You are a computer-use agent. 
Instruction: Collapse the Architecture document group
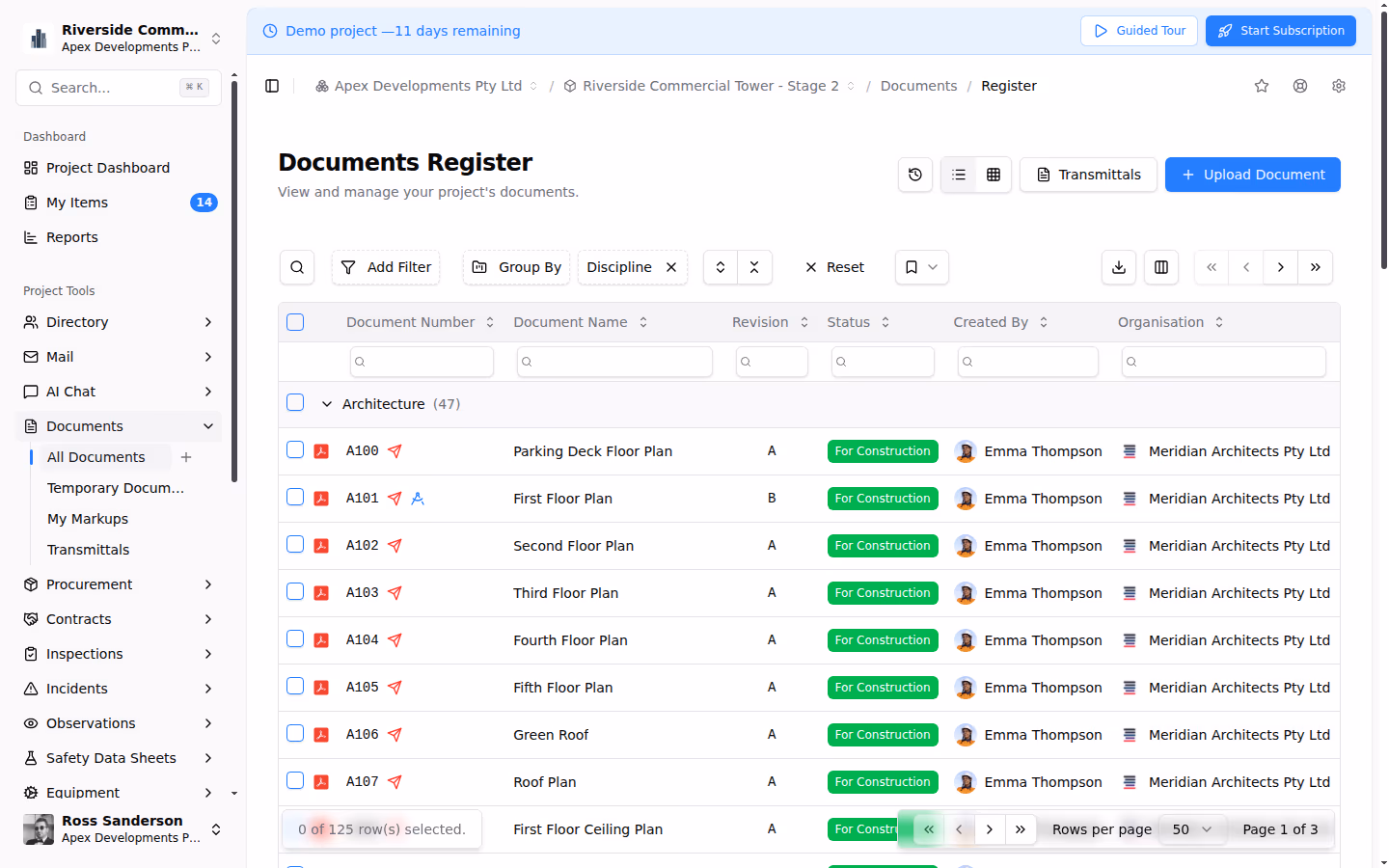pyautogui.click(x=326, y=403)
